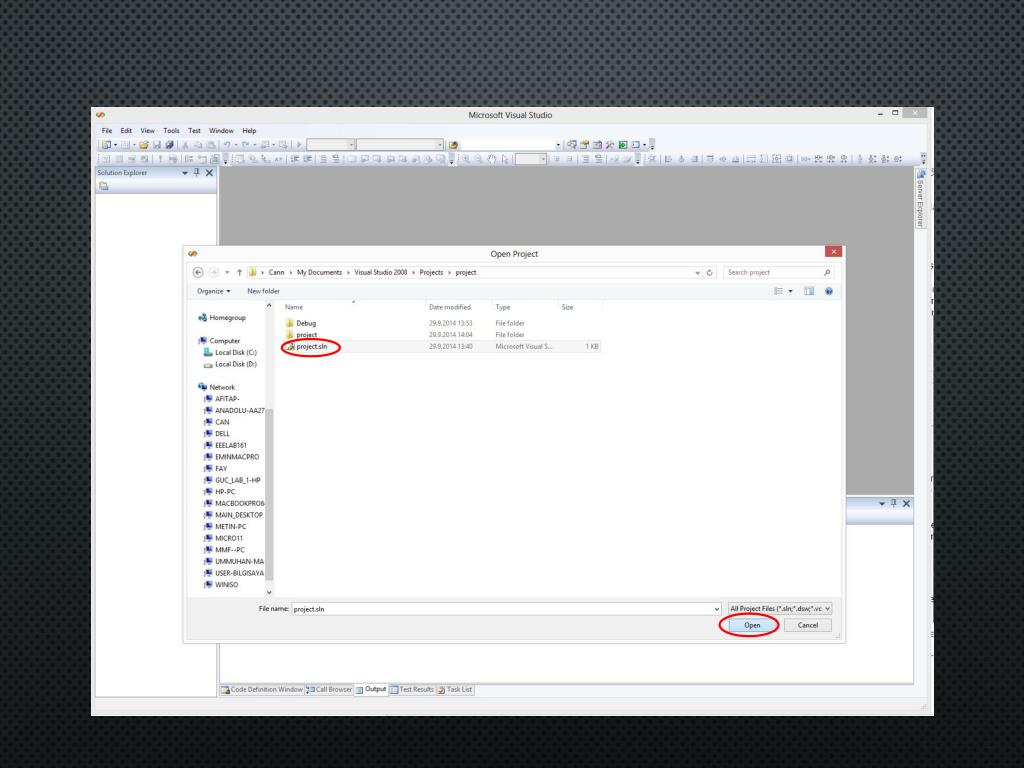The width and height of the screenshot is (1024, 768).
Task: Sort by Date modified column
Action: (x=450, y=307)
